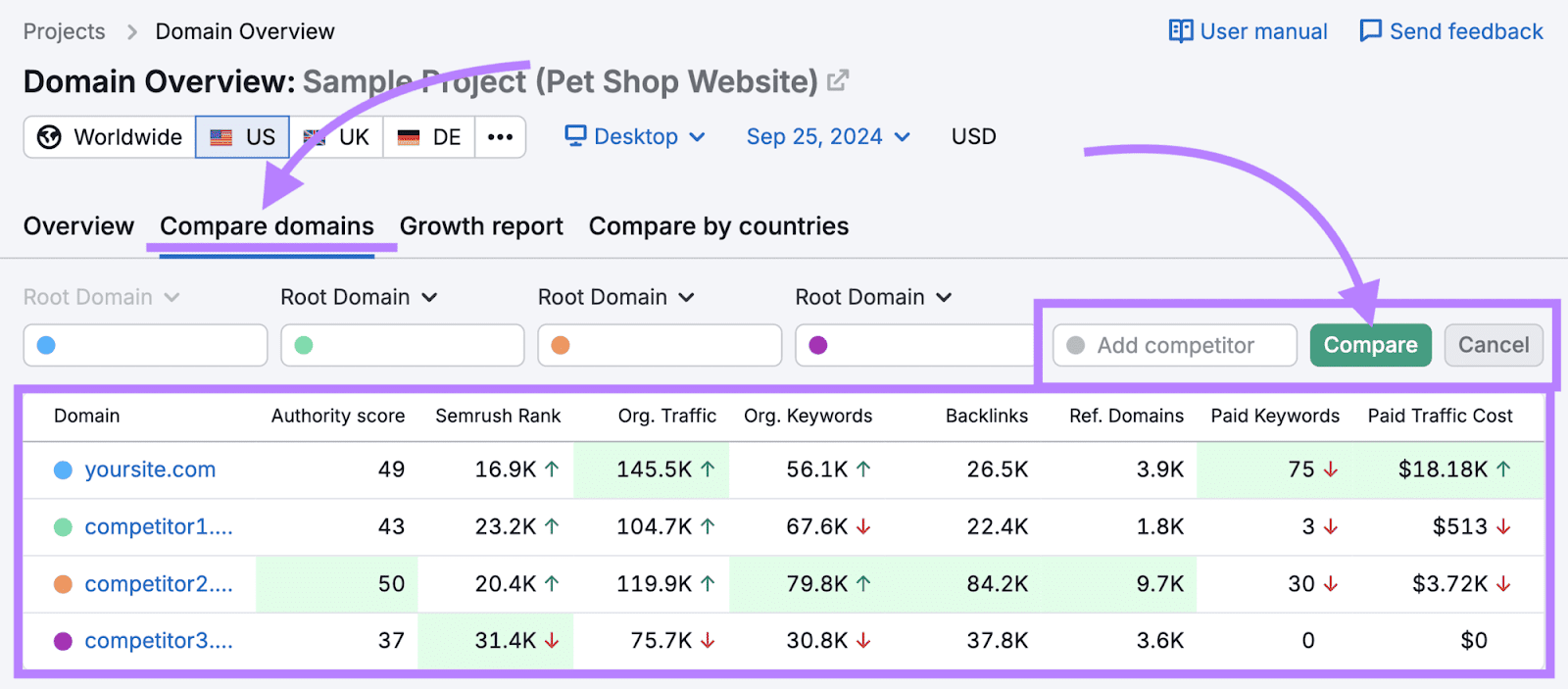This screenshot has width=1568, height=689.
Task: Click the Send feedback speech bubble icon
Action: pos(1370,31)
